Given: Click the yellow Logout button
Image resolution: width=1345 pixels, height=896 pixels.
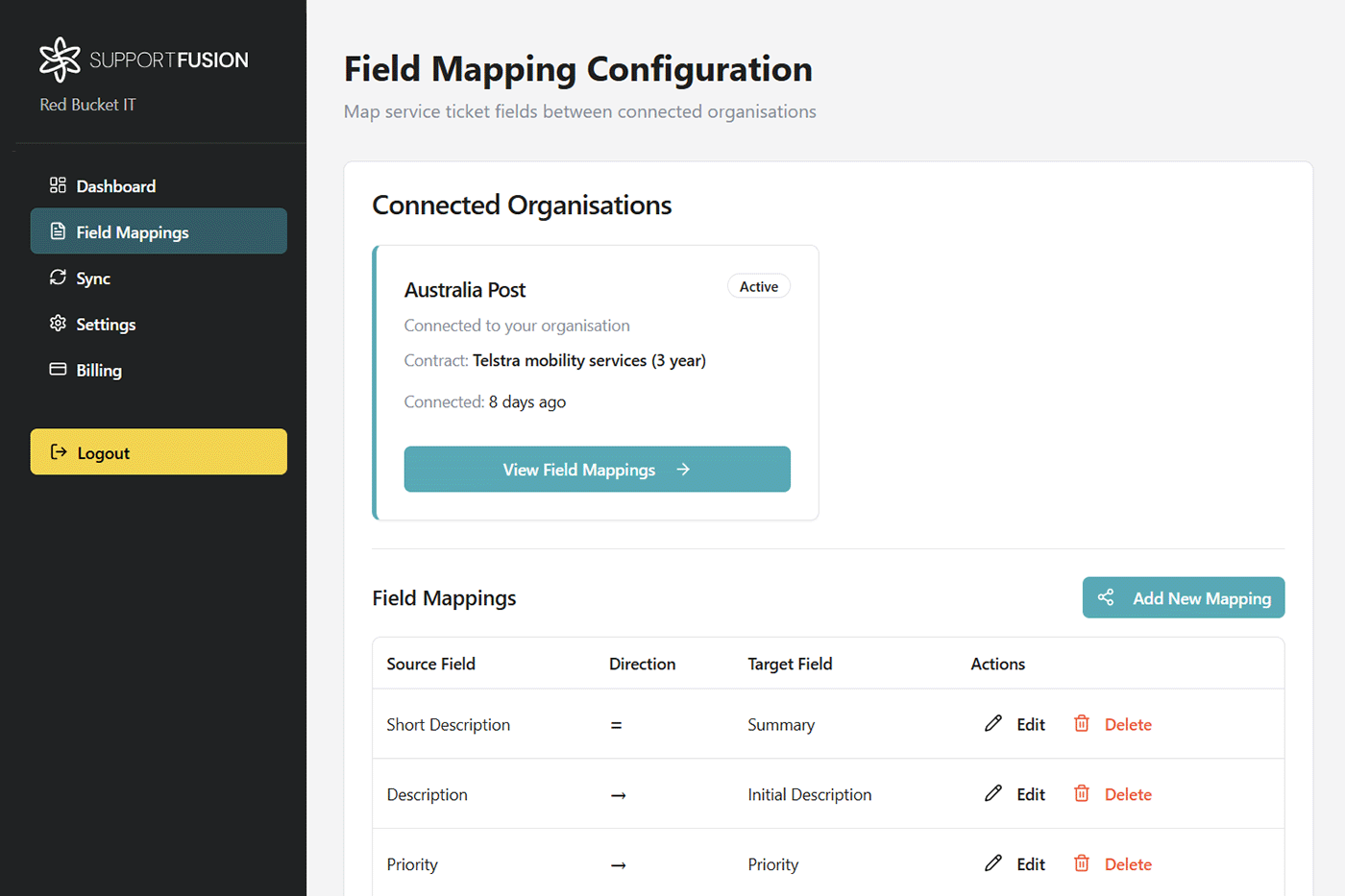Looking at the screenshot, I should (x=159, y=451).
